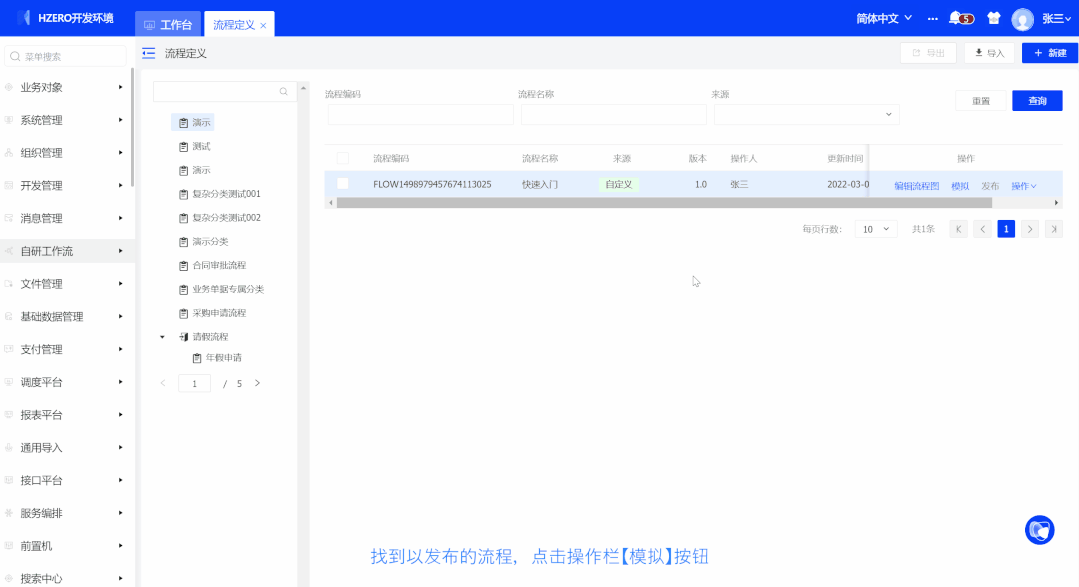The width and height of the screenshot is (1079, 587).
Task: Expand the 系统管理 menu
Action: [66, 120]
